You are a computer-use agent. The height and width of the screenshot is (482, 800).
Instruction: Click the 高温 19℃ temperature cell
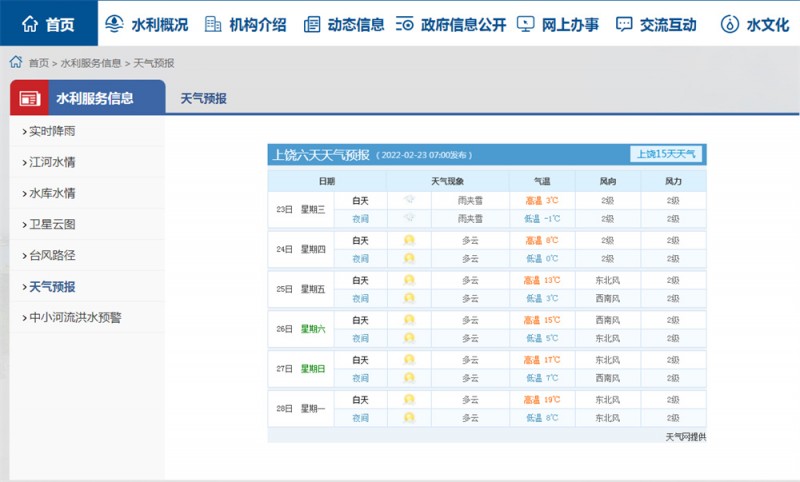542,400
